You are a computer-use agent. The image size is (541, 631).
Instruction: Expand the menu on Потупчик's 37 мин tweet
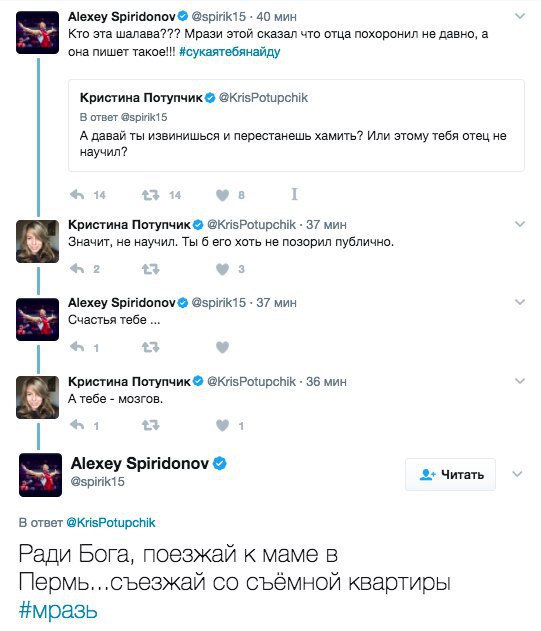pos(520,224)
